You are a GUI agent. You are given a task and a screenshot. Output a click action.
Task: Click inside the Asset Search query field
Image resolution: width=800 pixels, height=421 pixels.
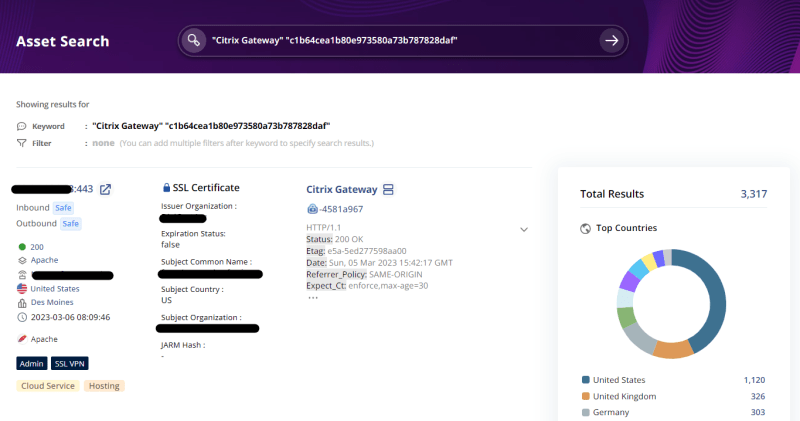pyautogui.click(x=401, y=40)
